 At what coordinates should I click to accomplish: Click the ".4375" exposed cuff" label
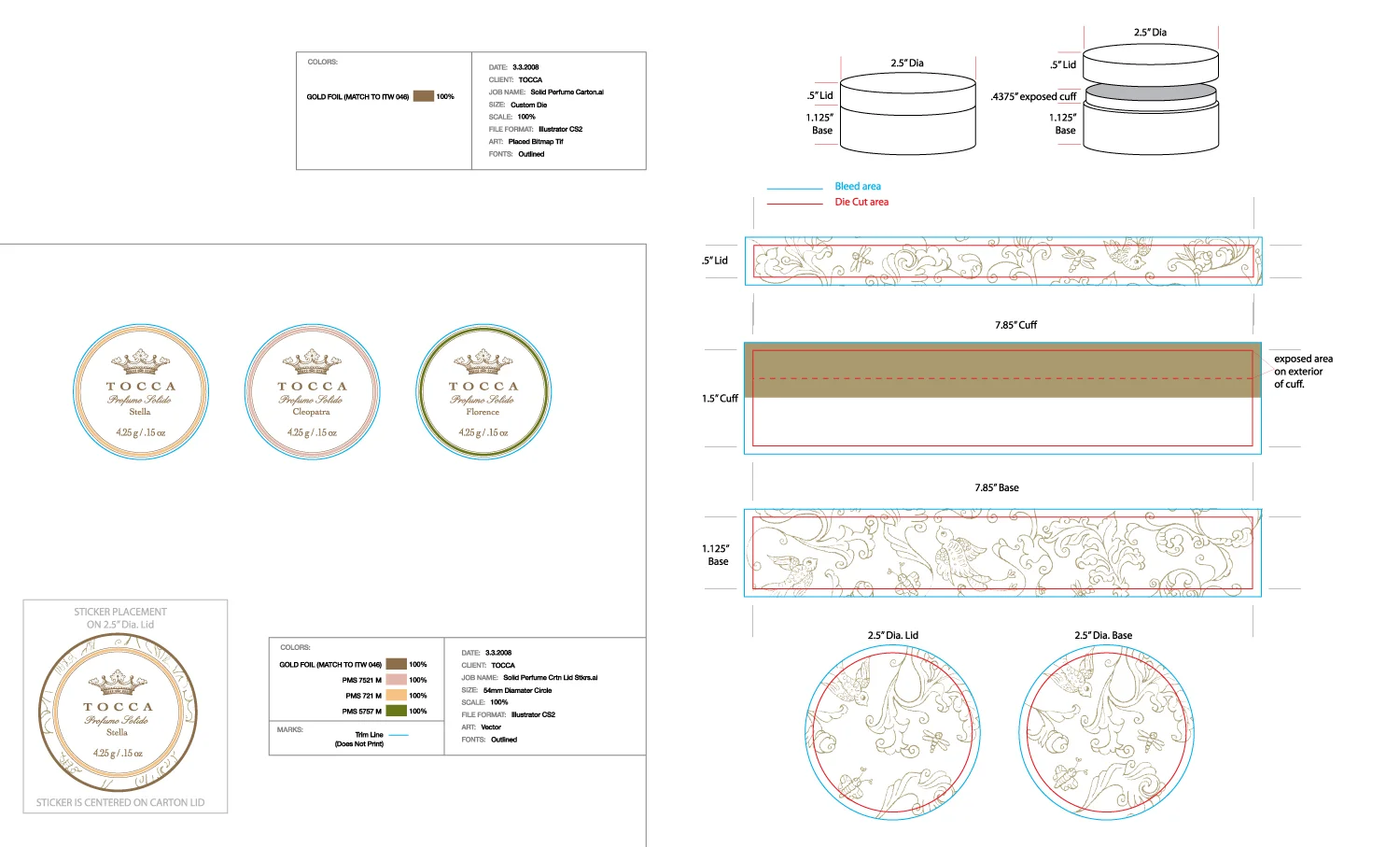pos(1033,96)
